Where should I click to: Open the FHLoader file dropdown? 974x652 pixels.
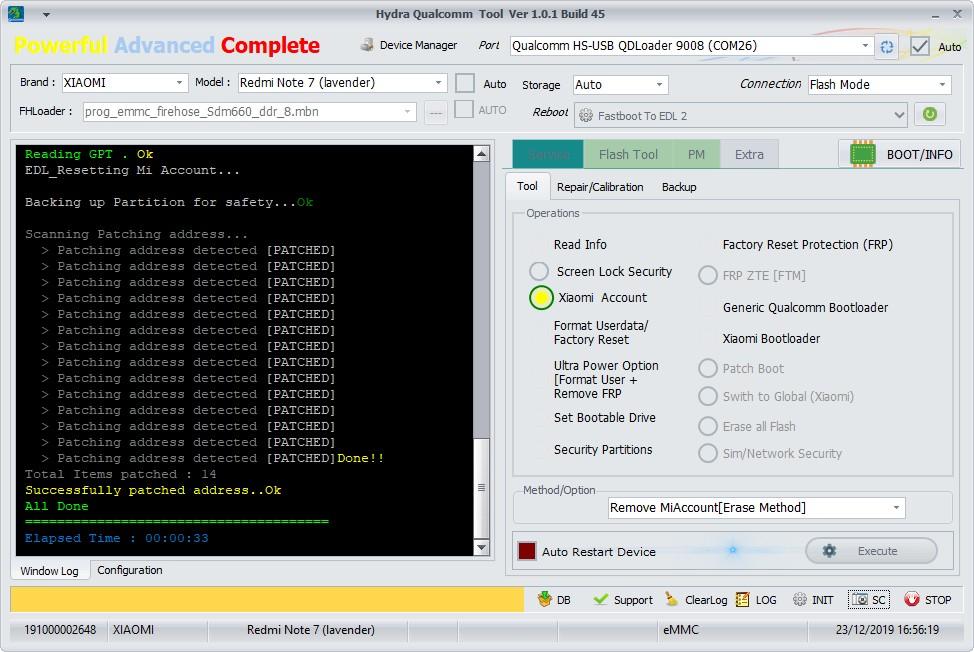(x=407, y=112)
